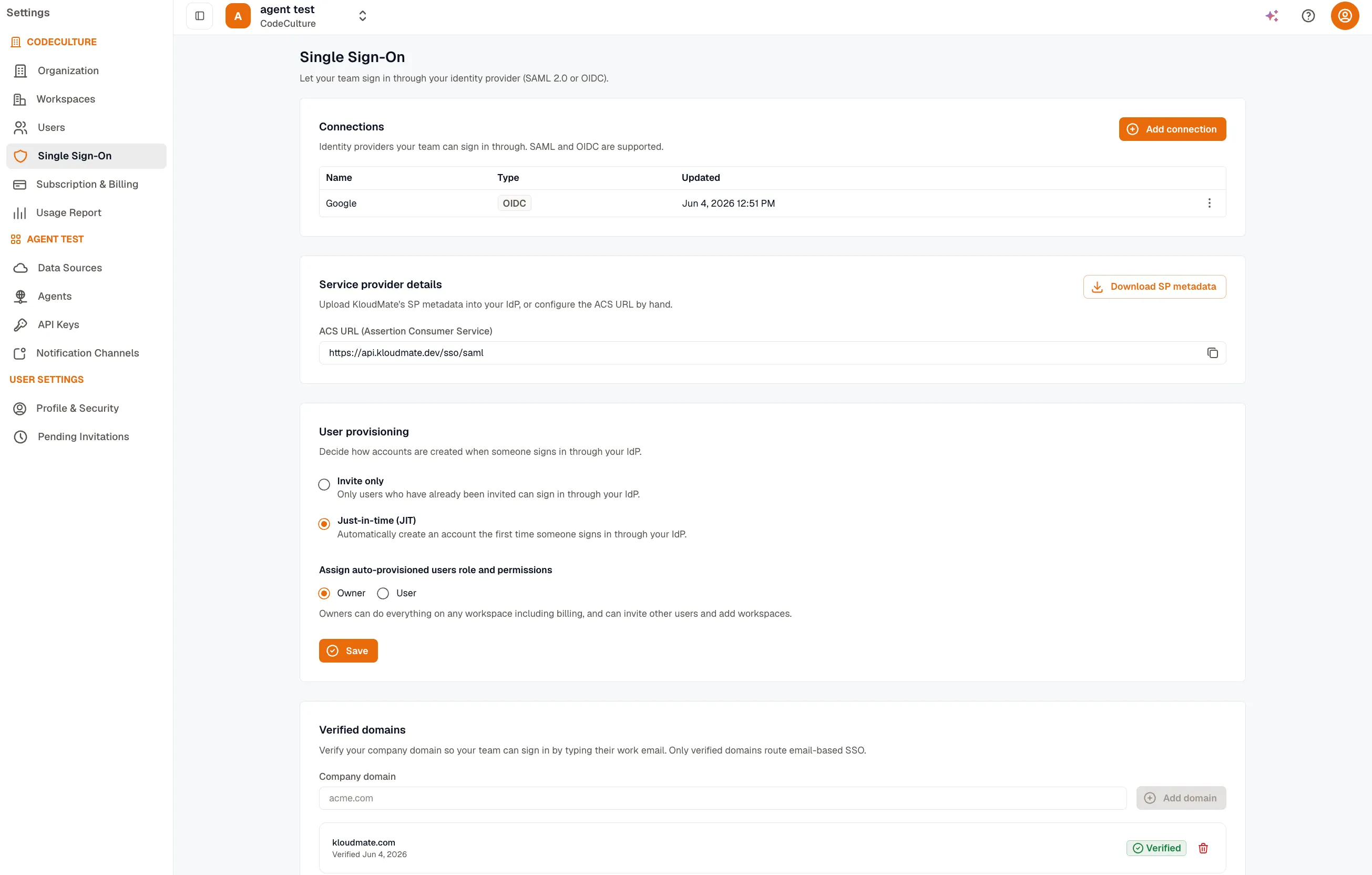This screenshot has height=875, width=1372.
Task: Click the Profile & Security person icon
Action: [x=20, y=409]
